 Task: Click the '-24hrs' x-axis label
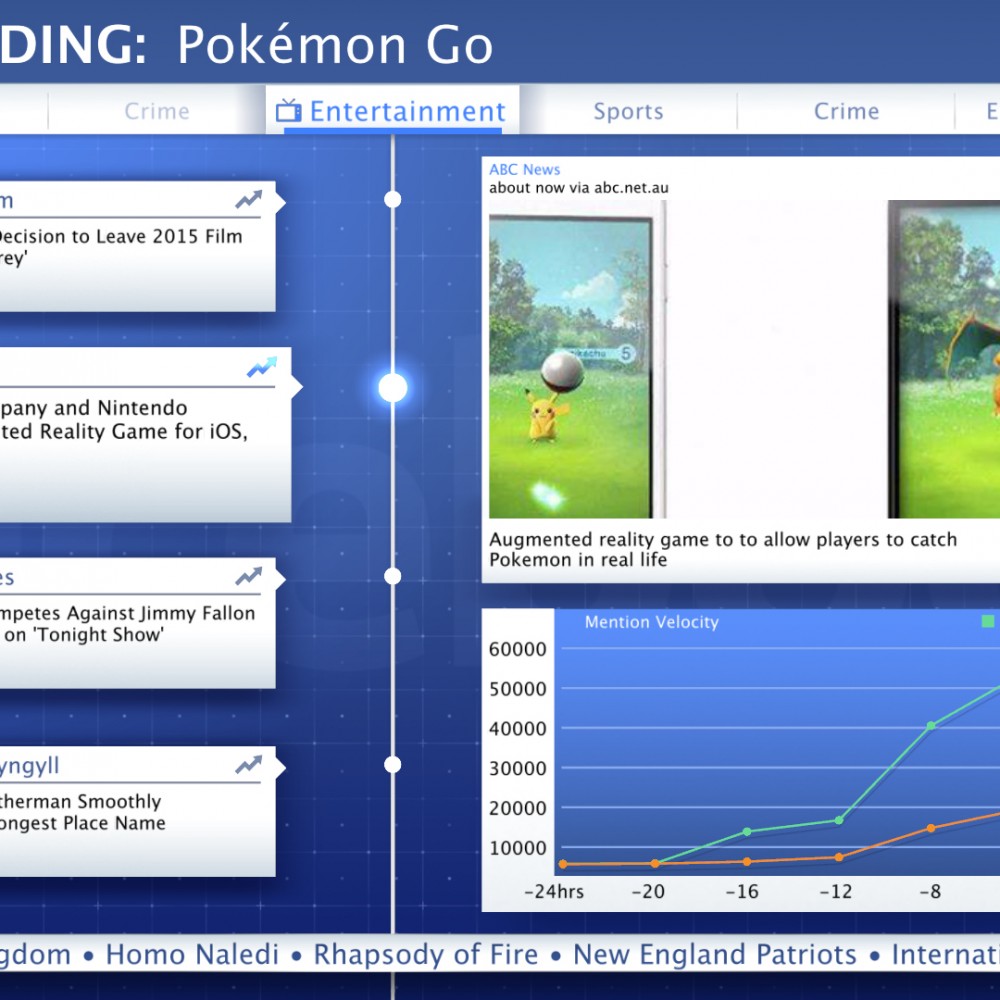coord(554,892)
